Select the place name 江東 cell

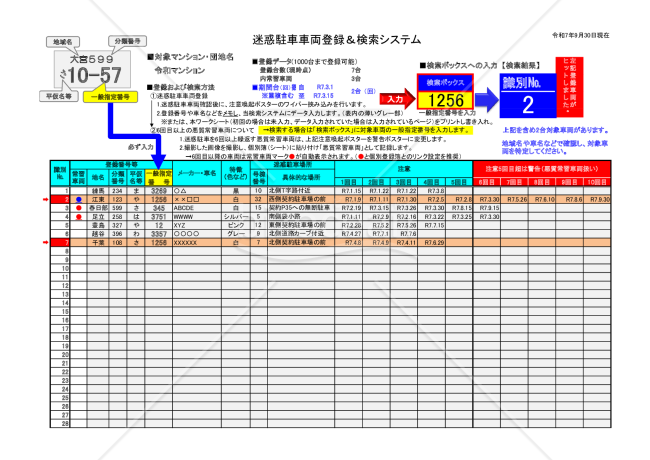tap(98, 200)
